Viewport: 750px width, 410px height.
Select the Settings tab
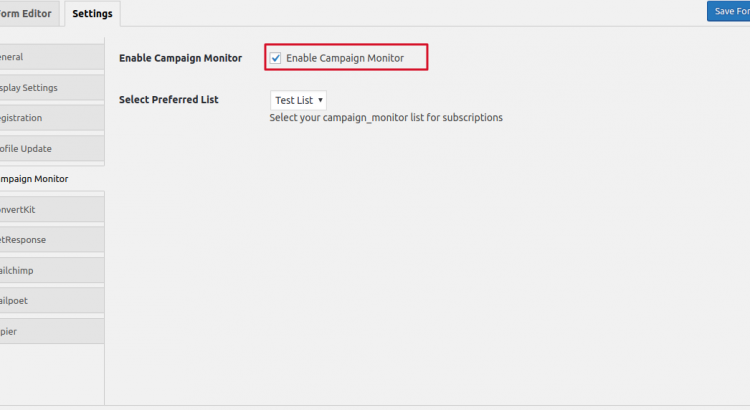pyautogui.click(x=92, y=13)
